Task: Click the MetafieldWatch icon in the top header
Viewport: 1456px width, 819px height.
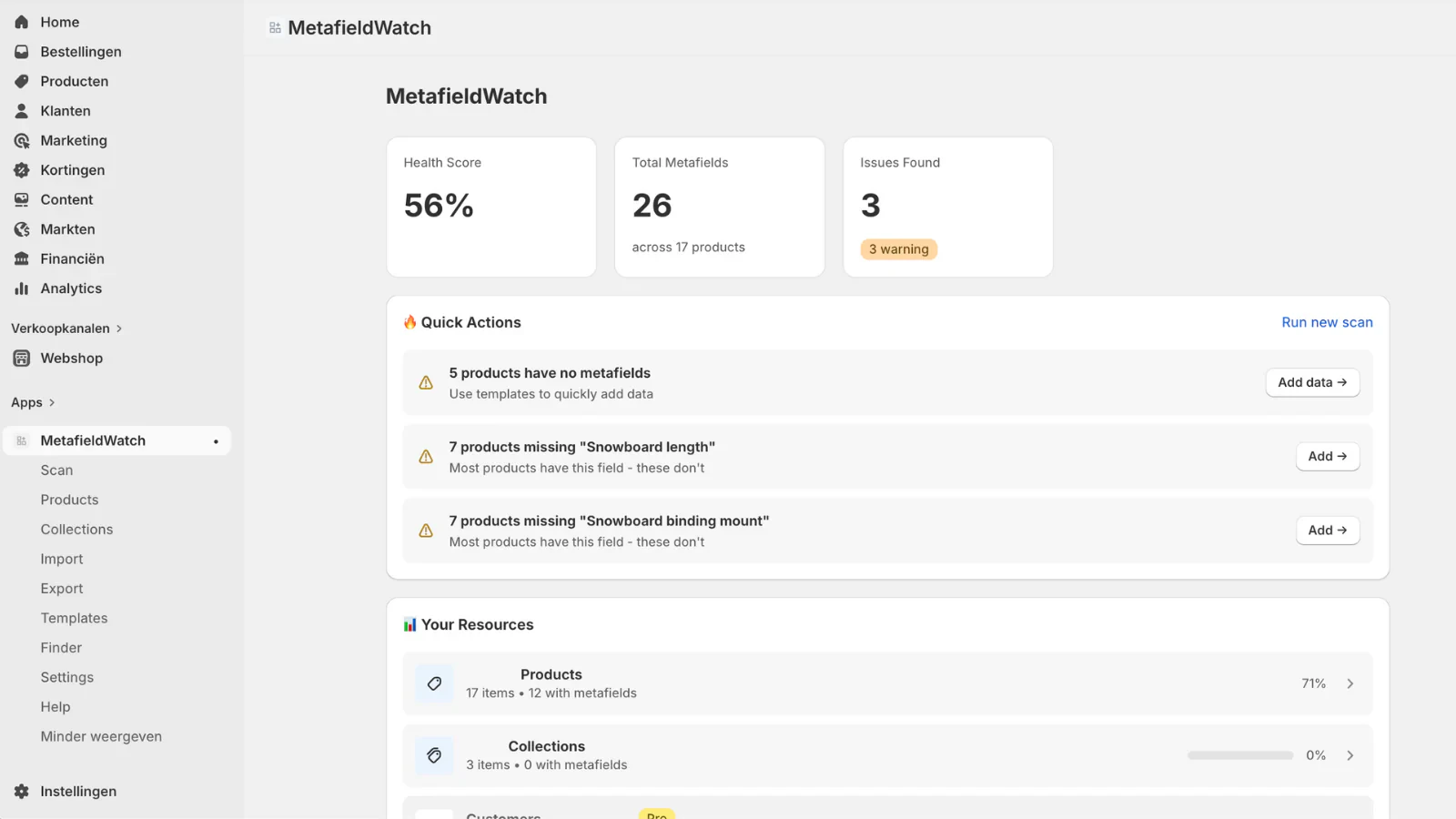Action: coord(275,28)
